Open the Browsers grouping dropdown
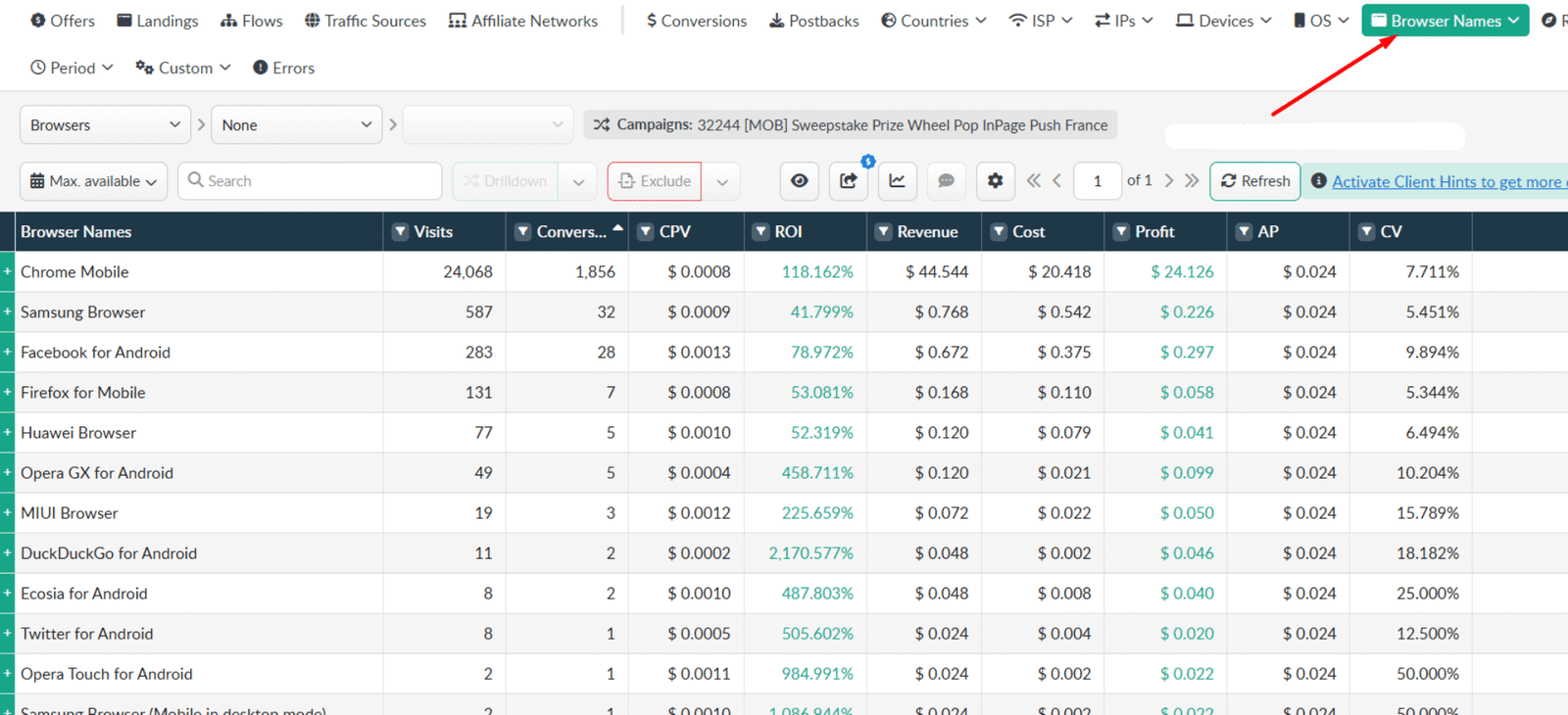1568x715 pixels. tap(105, 125)
